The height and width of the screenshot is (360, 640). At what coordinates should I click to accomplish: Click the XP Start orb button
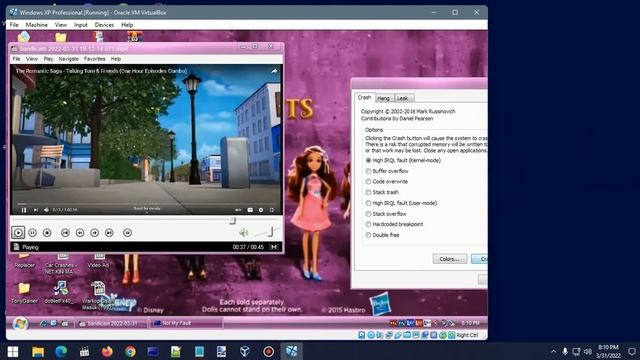(x=20, y=324)
